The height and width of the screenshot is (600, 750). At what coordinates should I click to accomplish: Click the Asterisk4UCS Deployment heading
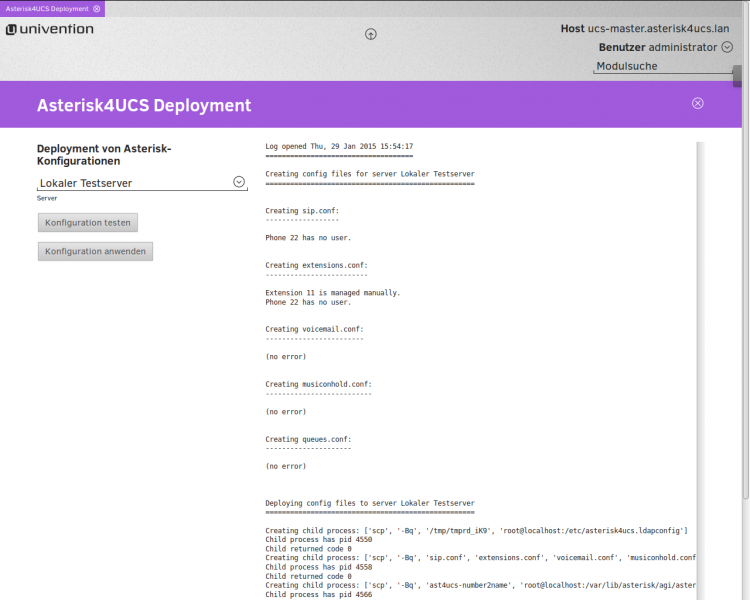click(x=144, y=105)
